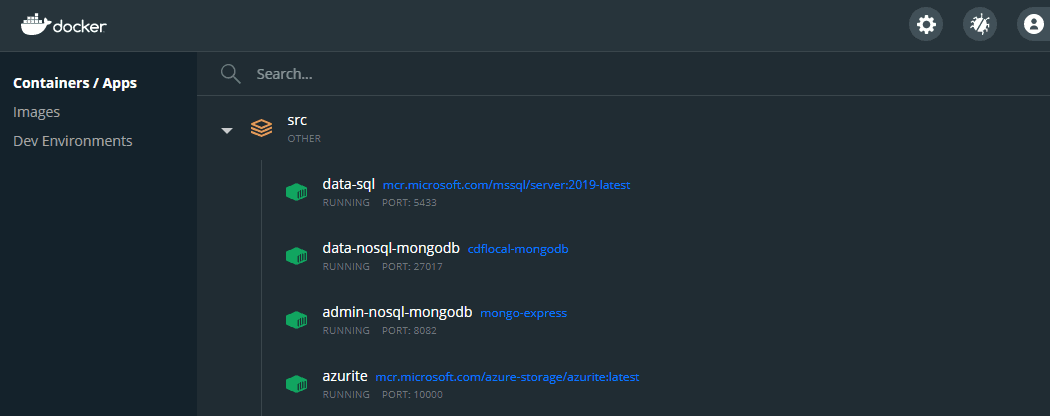Screen dimensions: 1050x416
Task: Click the data-nosql-mongodb container icon
Action: (x=296, y=256)
